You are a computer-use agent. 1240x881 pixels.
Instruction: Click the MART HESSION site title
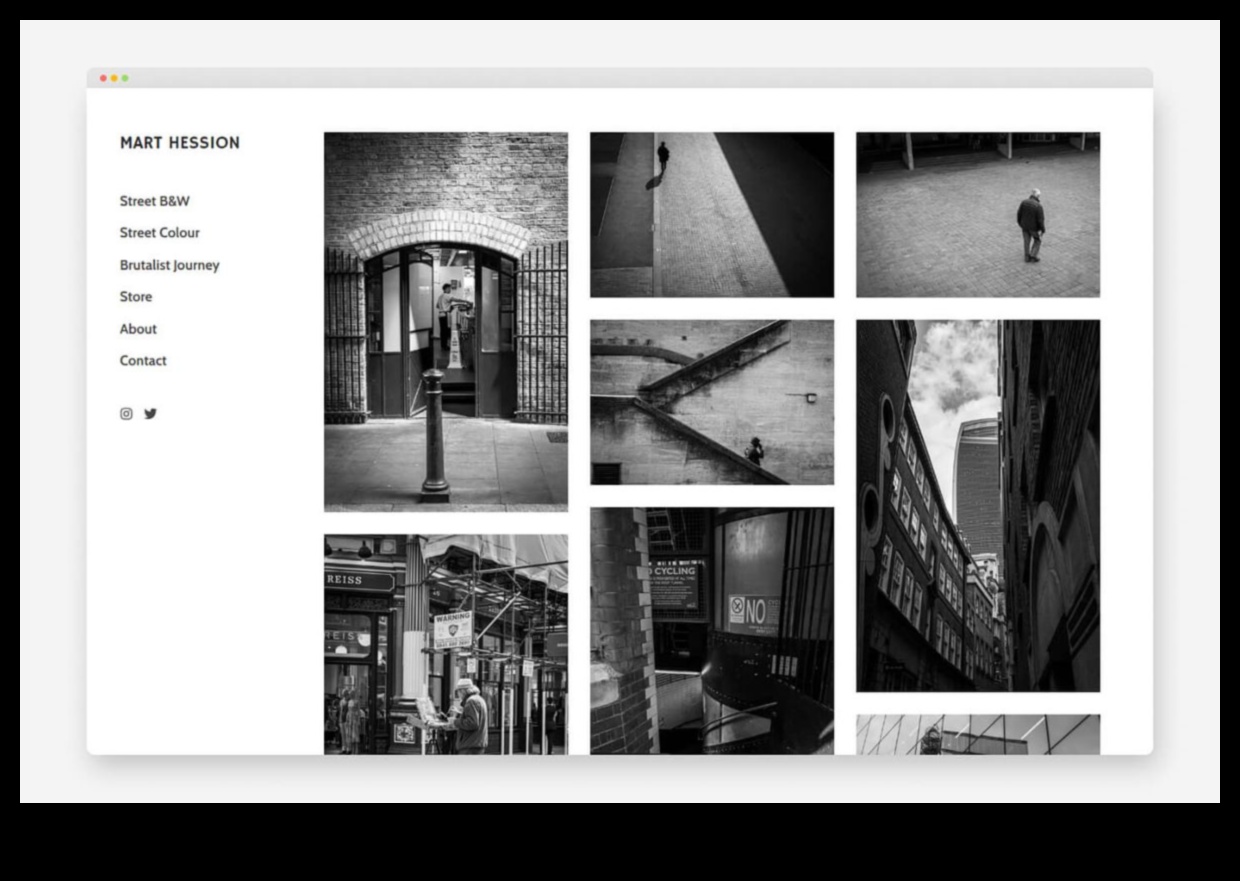click(180, 143)
